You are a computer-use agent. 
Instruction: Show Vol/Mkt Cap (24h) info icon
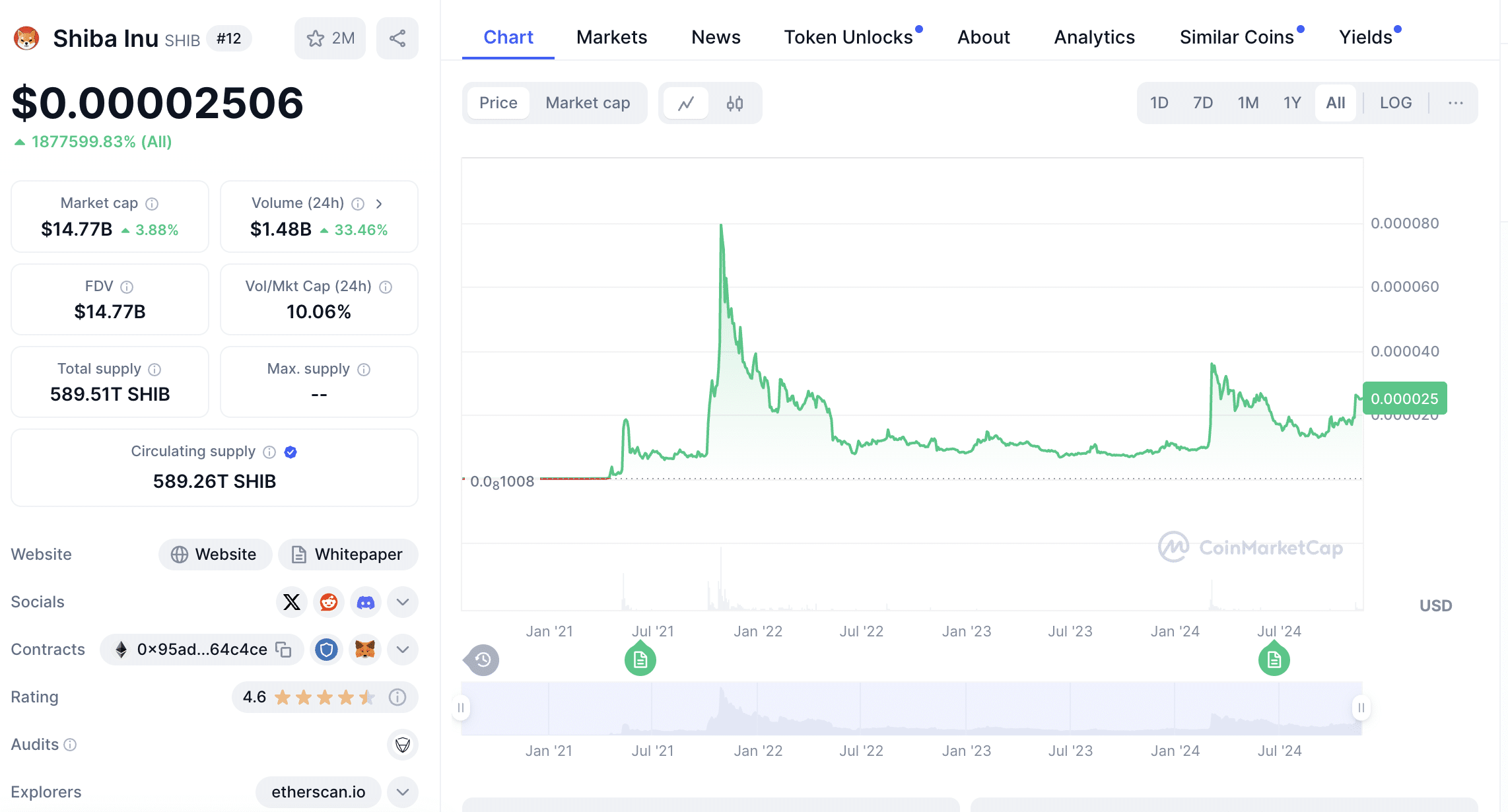tap(386, 287)
